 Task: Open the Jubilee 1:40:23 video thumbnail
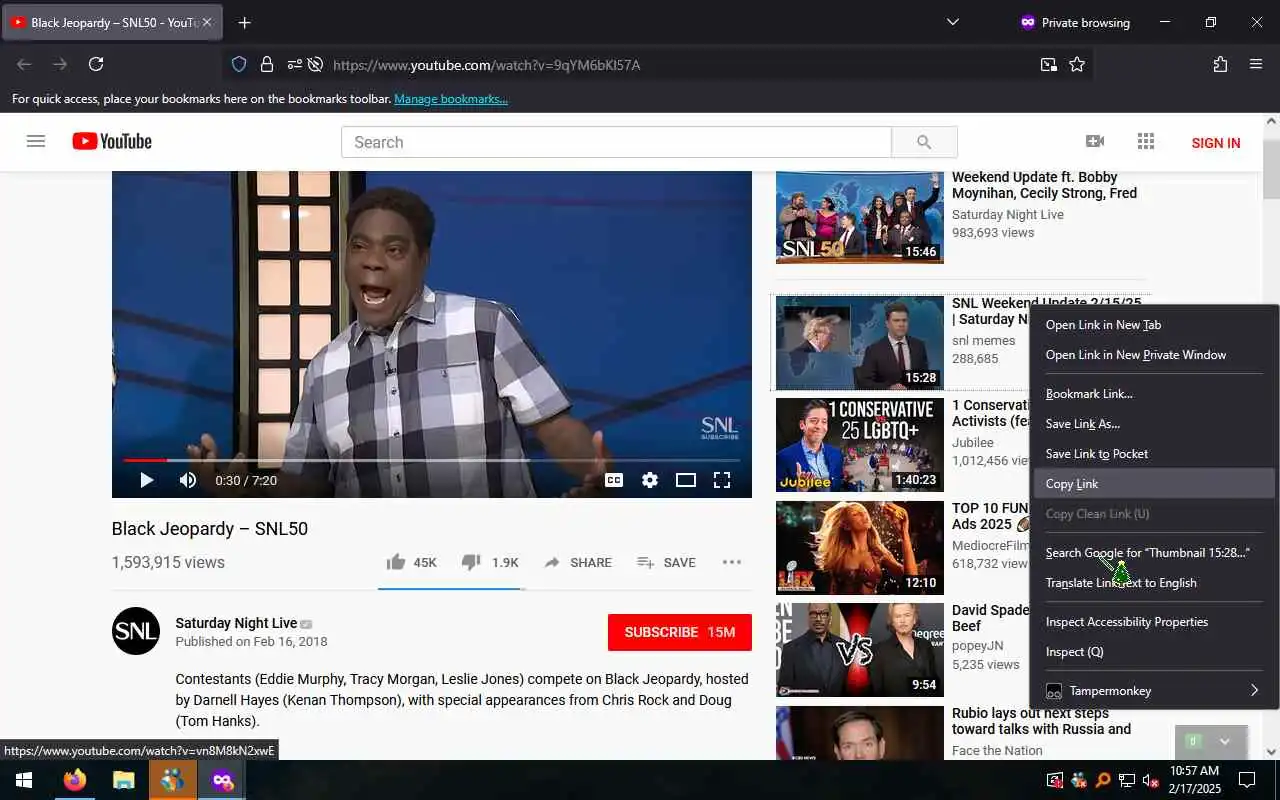(x=859, y=445)
